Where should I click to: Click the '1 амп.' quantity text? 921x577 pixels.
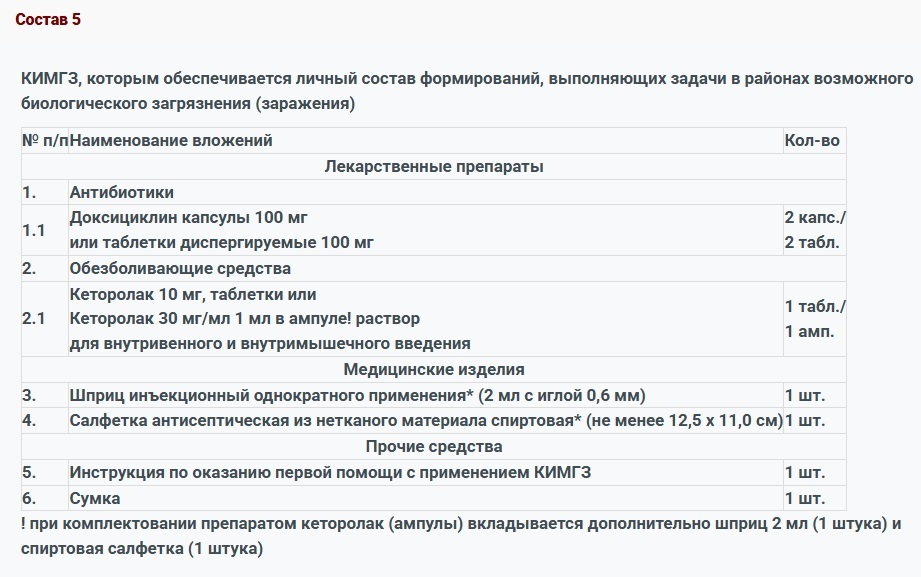(809, 332)
